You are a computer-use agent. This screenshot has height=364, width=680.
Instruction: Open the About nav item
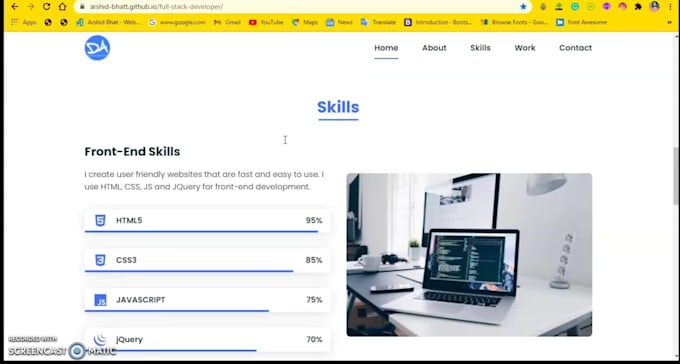pos(434,48)
